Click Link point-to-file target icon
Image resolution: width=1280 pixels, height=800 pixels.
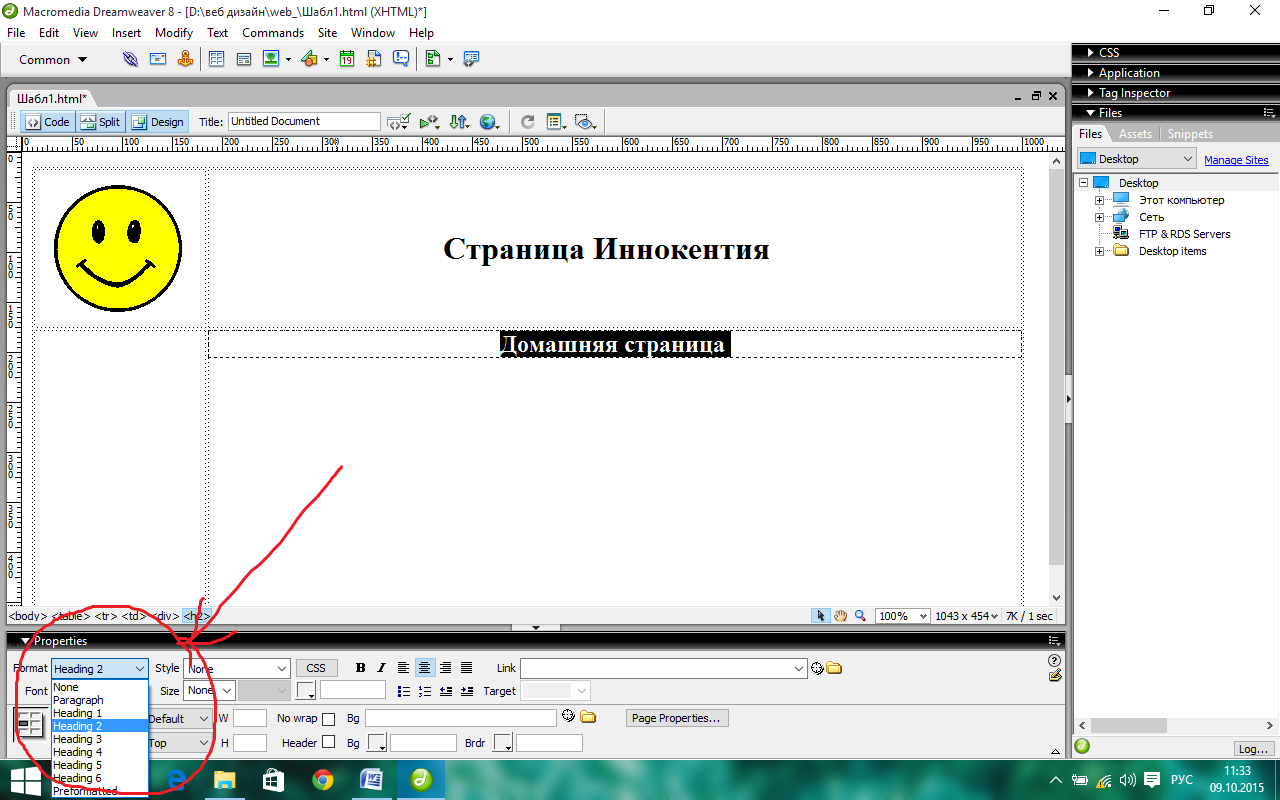817,668
